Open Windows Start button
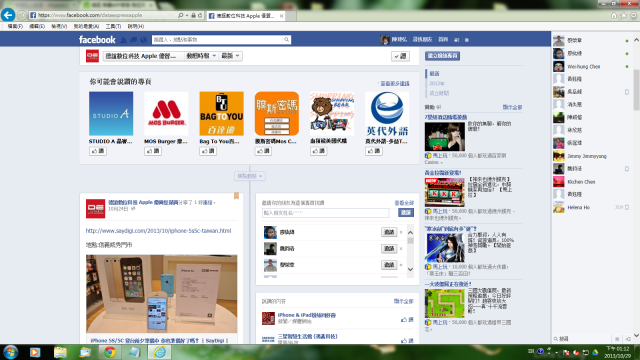Screen dimensions: 640x360 coord(10,352)
